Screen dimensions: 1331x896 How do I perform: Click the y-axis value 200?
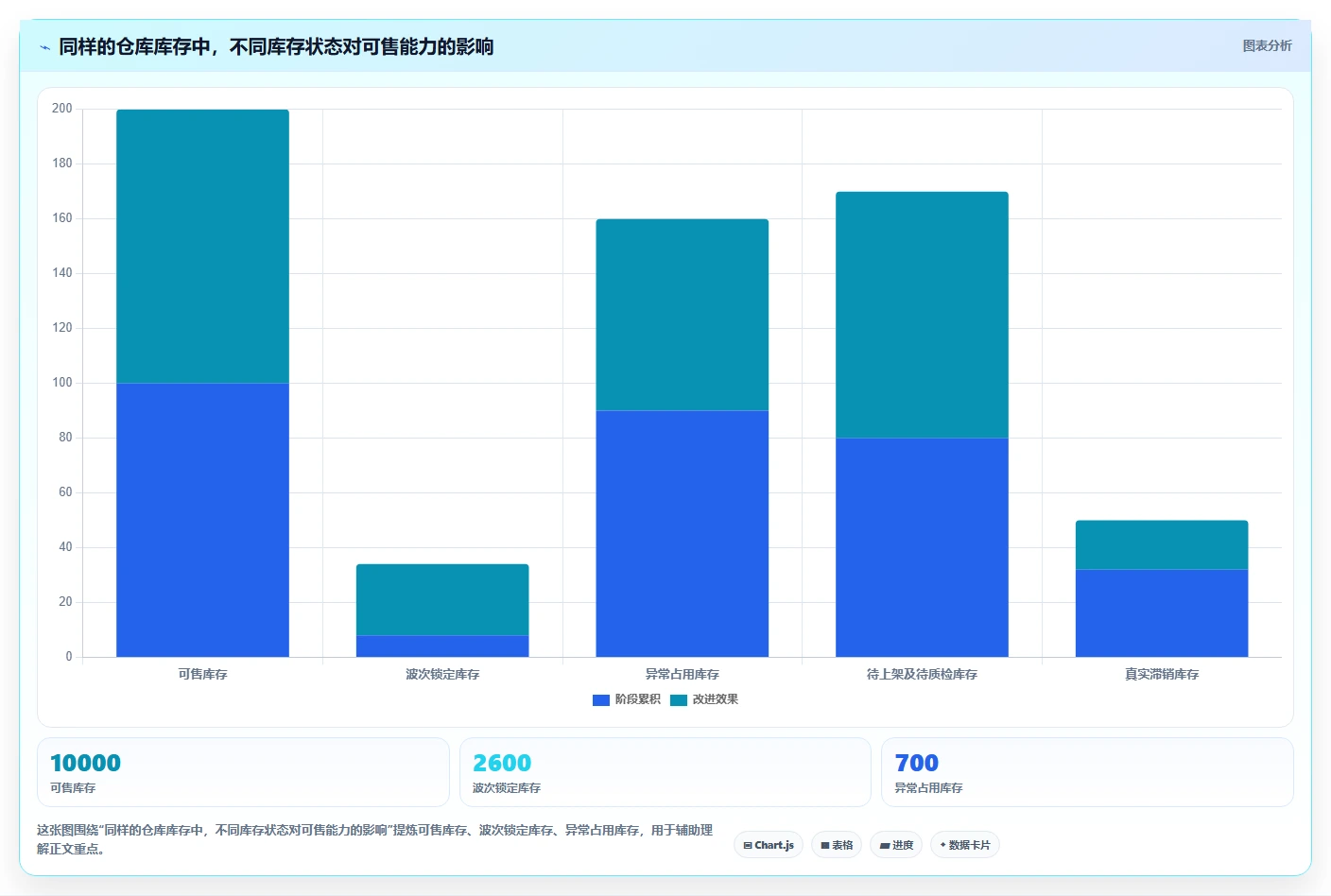tap(61, 109)
